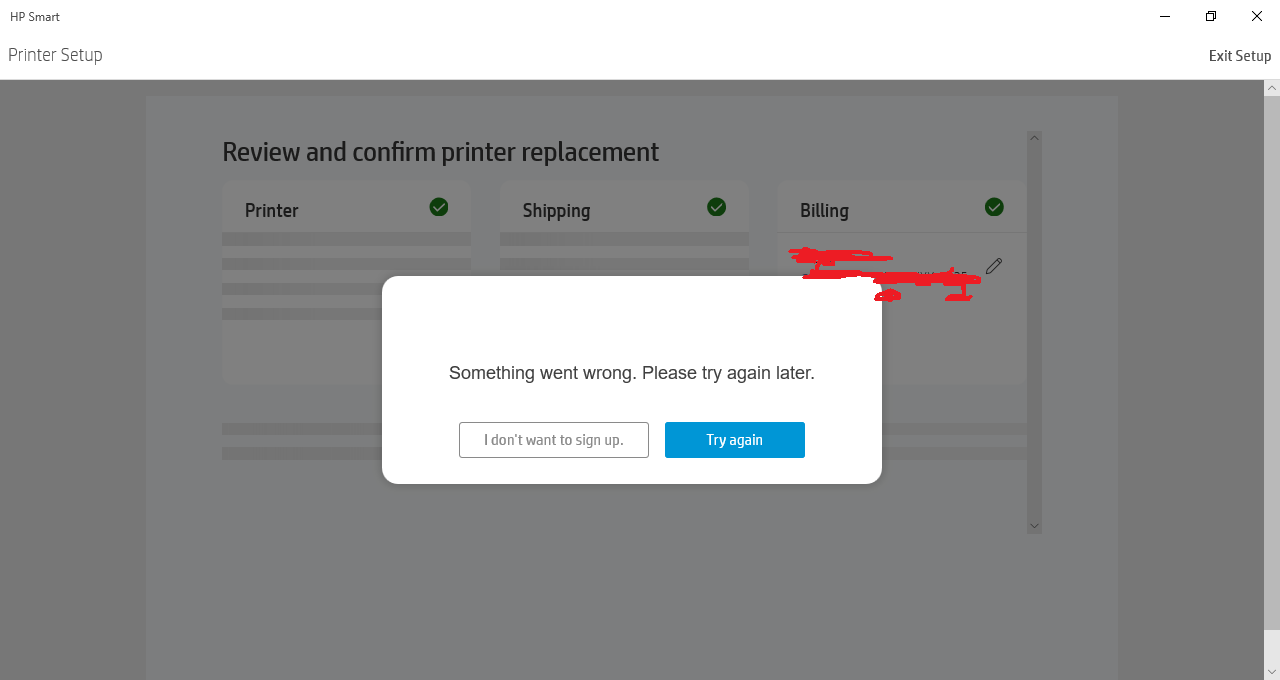This screenshot has height=680, width=1280.
Task: Click the green checkmark beside Billing
Action: [x=994, y=207]
